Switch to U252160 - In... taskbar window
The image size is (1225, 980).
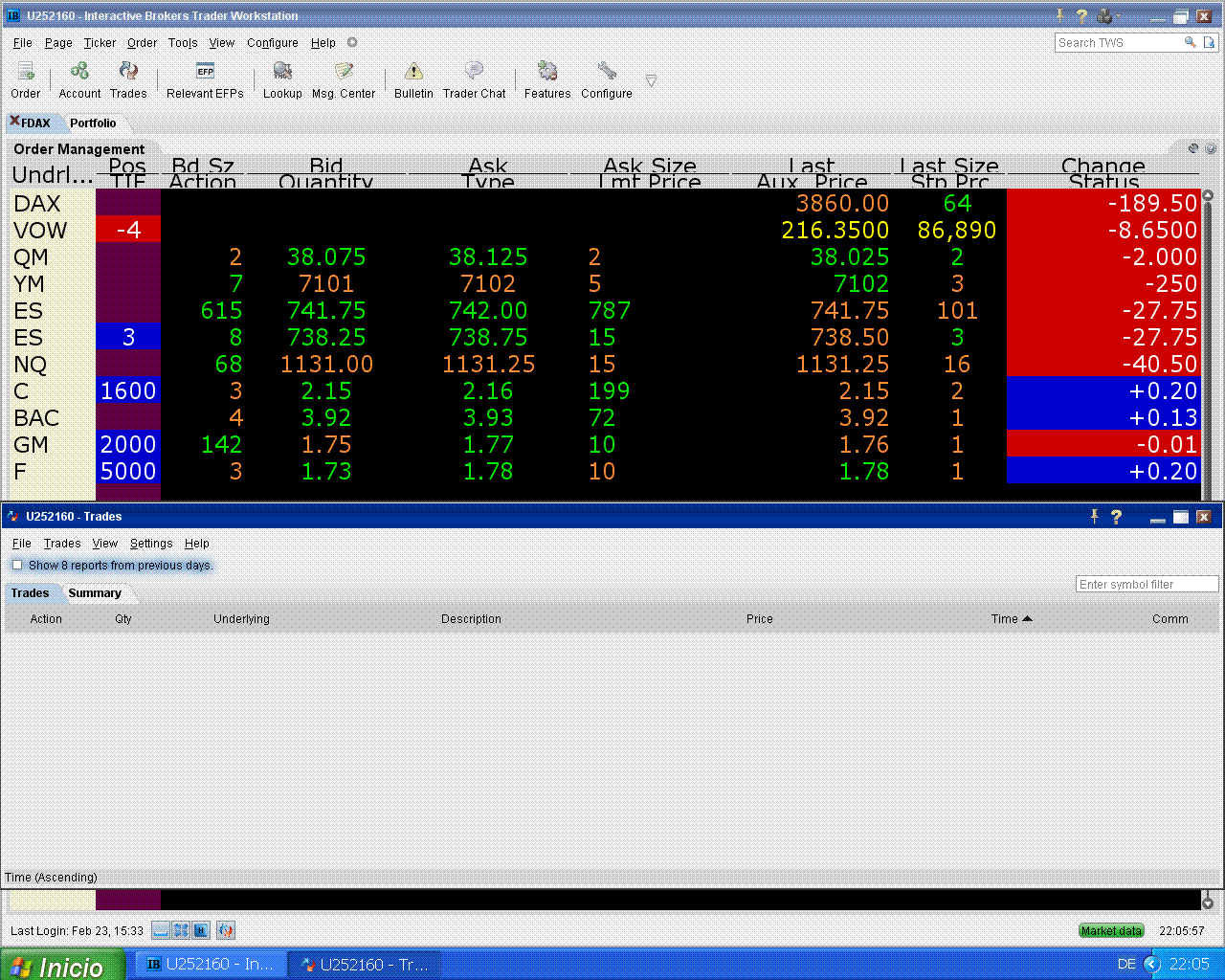coord(211,965)
